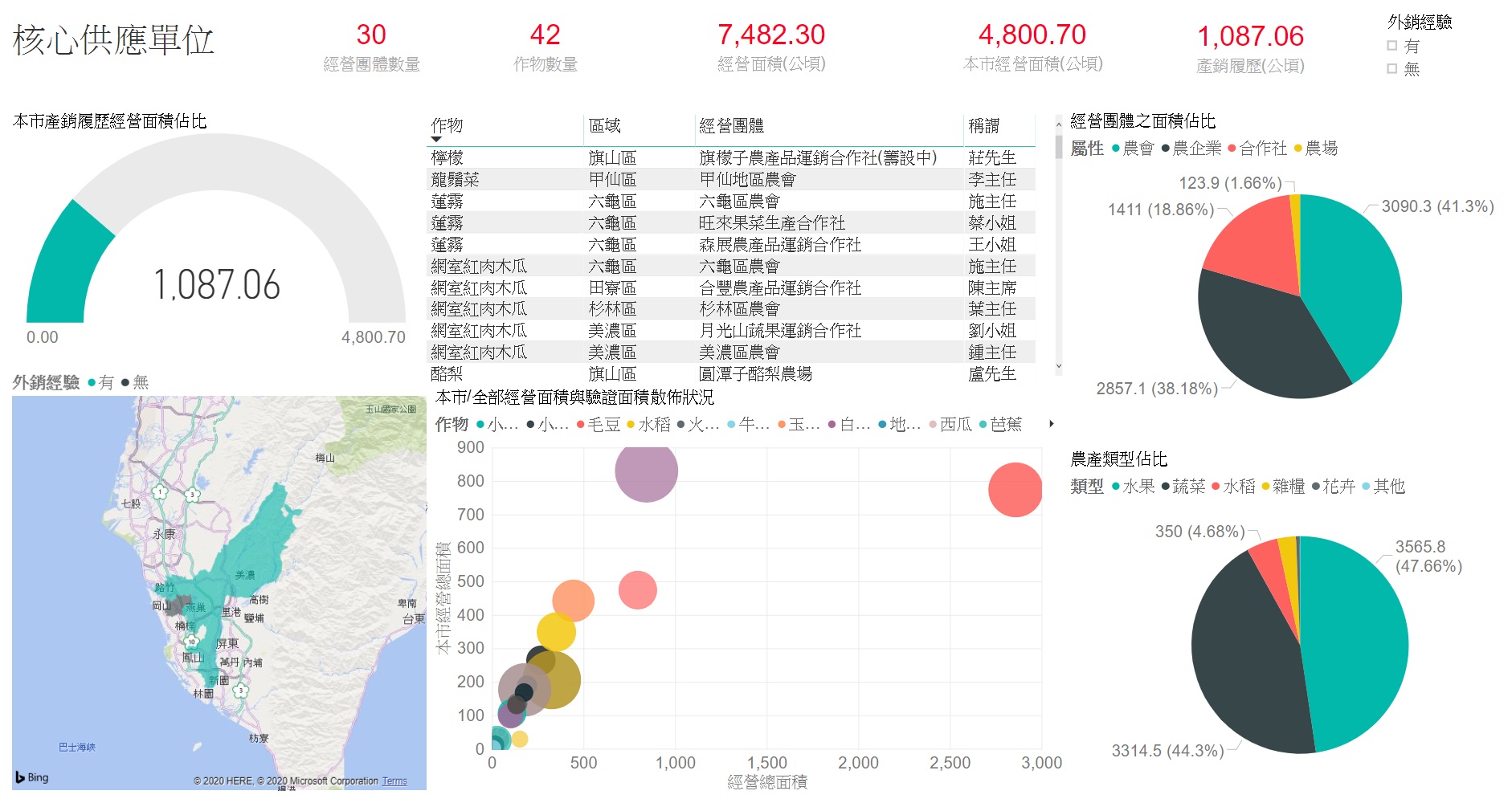1512x803 pixels.
Task: Sort table by 稱謂 column header
Action: [x=983, y=125]
